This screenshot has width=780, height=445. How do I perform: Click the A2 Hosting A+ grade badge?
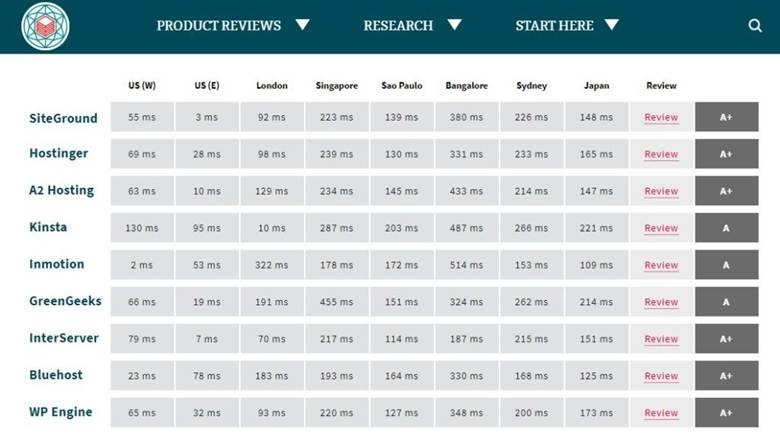(726, 191)
